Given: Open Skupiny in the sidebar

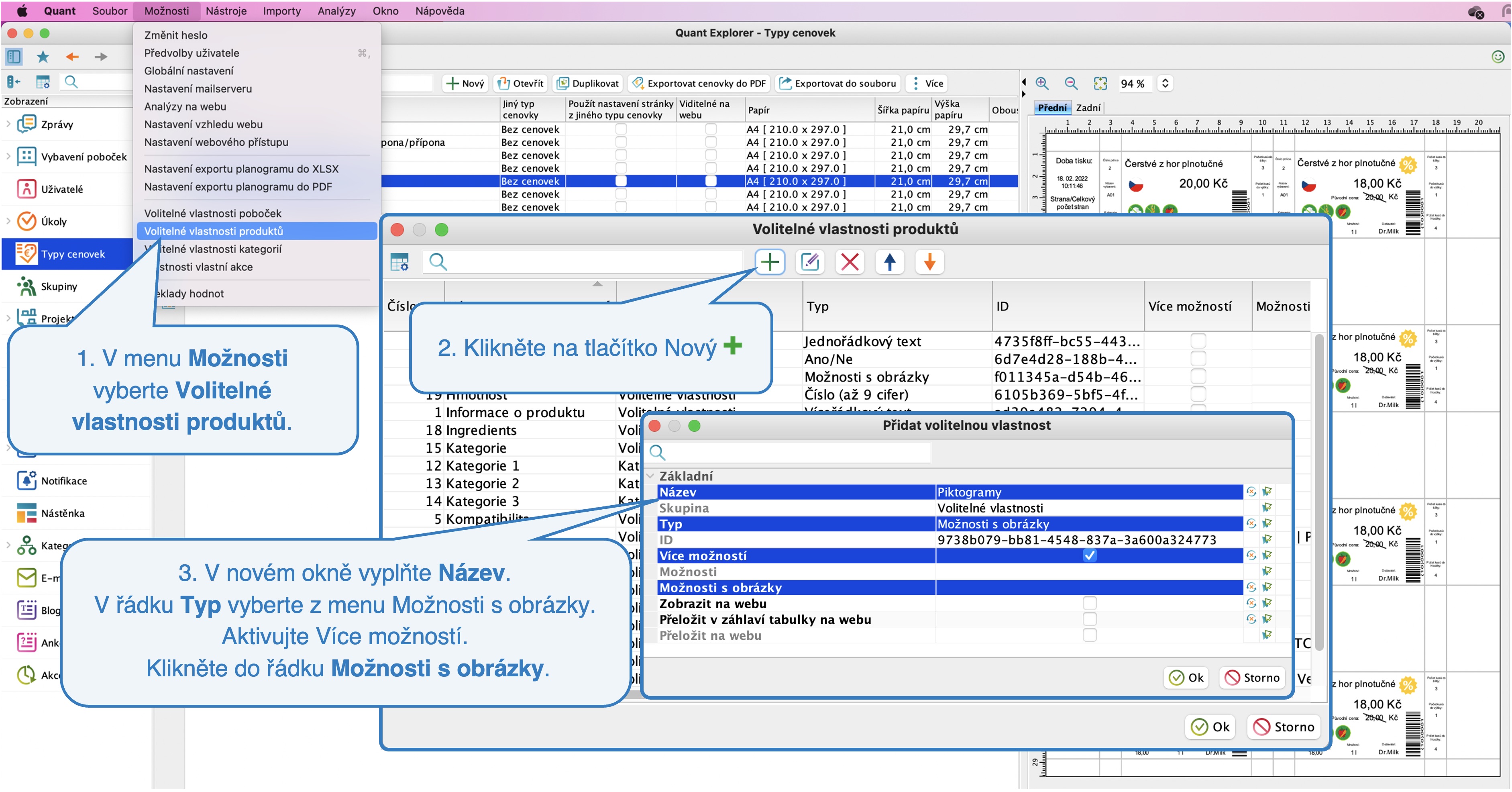Looking at the screenshot, I should click(59, 286).
